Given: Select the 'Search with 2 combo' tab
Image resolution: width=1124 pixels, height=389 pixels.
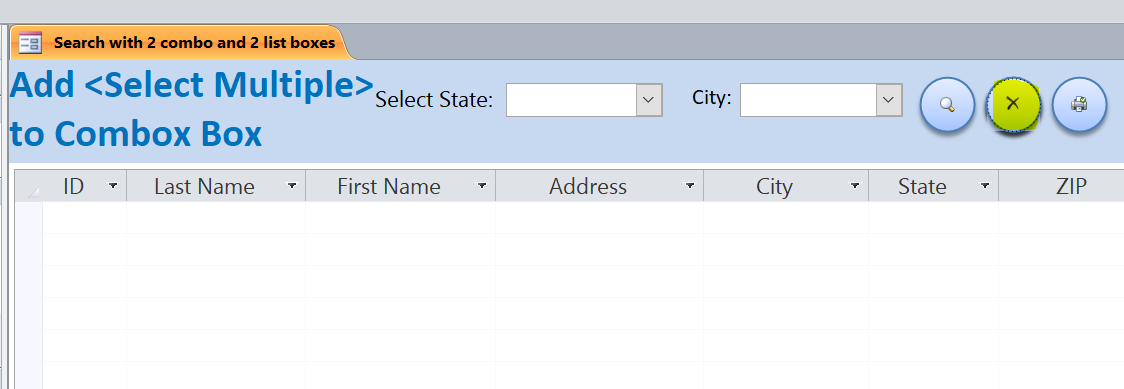Looking at the screenshot, I should click(179, 43).
